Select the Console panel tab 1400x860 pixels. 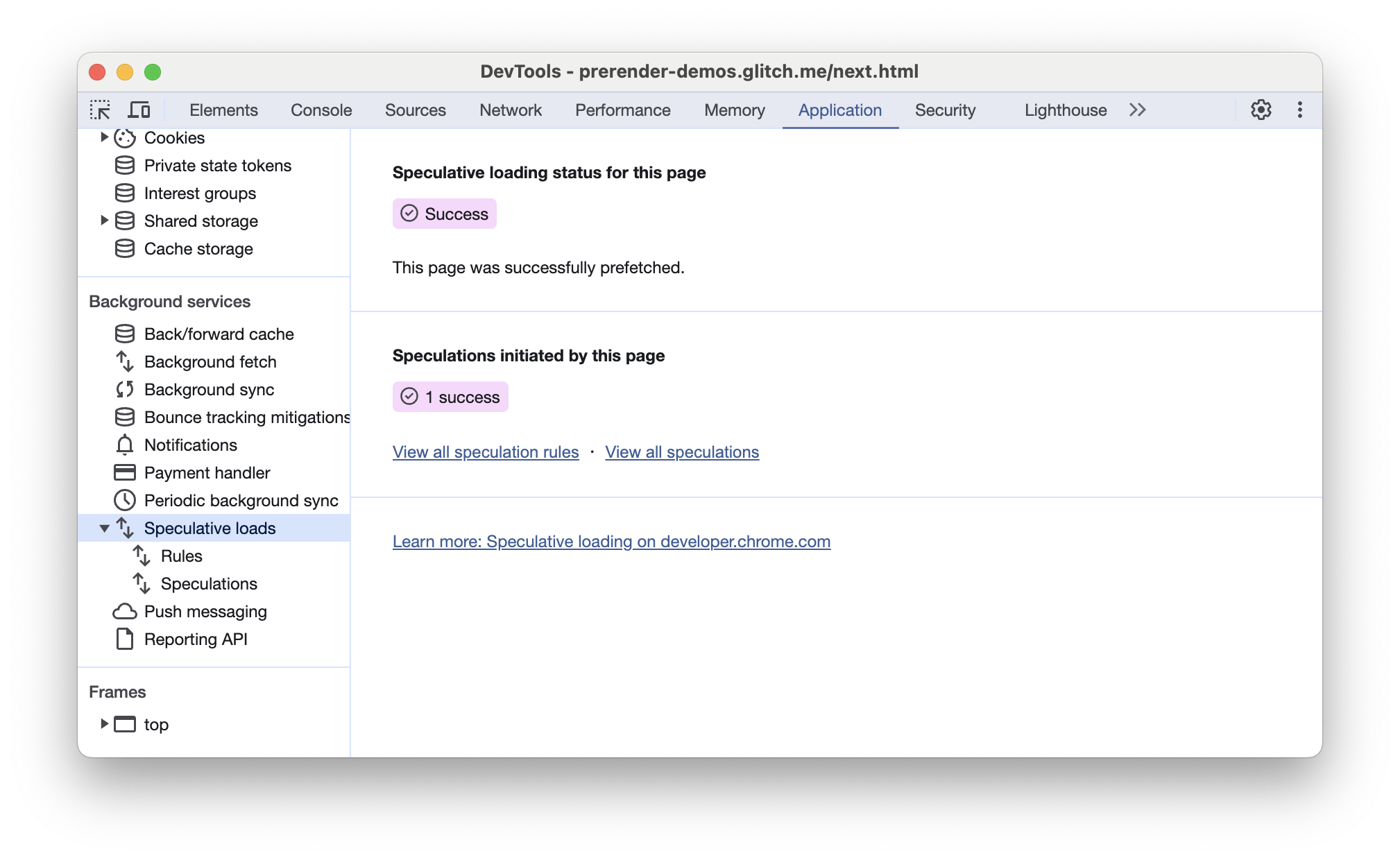(321, 110)
